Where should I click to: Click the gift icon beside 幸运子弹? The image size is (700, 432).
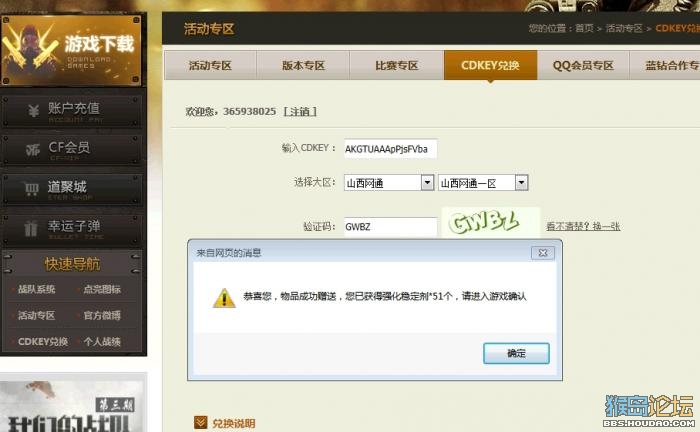point(31,228)
